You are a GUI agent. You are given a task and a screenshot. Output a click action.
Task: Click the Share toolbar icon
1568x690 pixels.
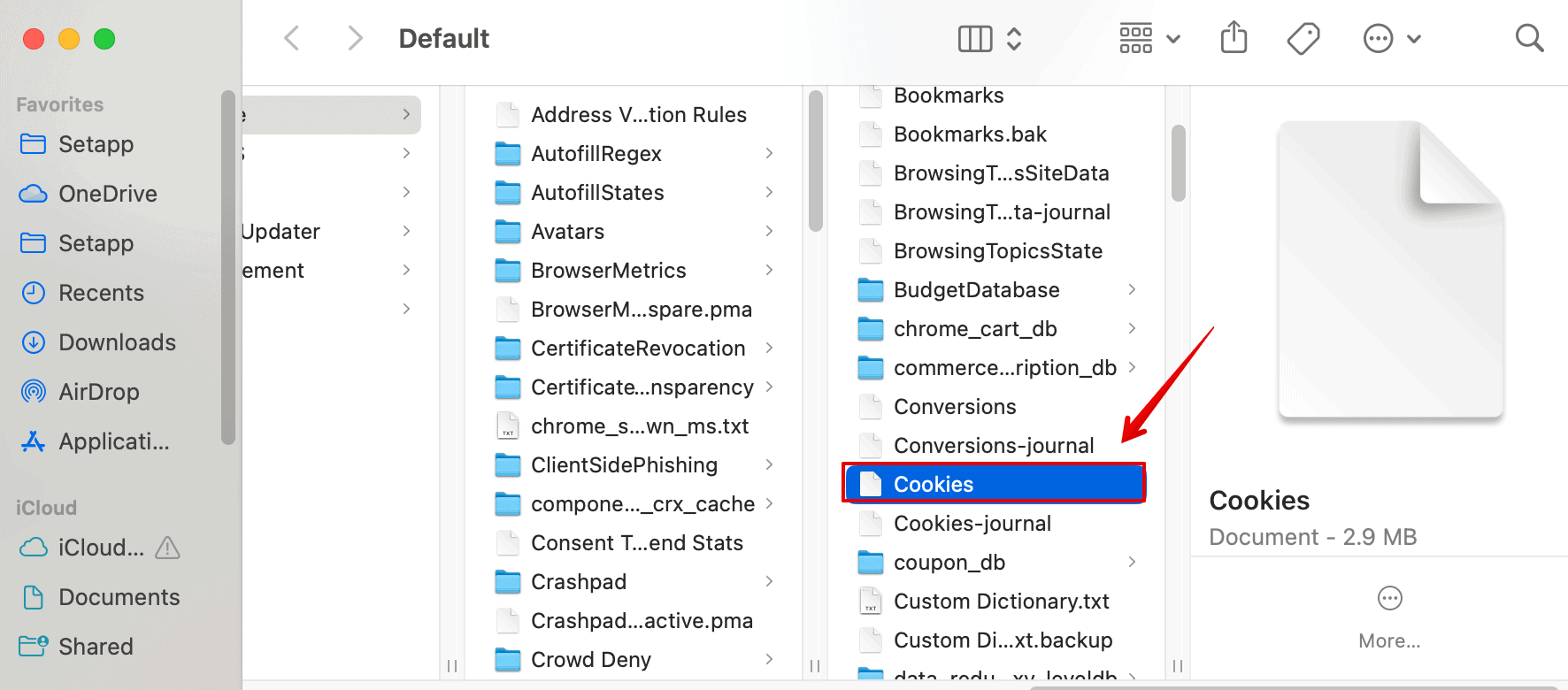[x=1234, y=39]
